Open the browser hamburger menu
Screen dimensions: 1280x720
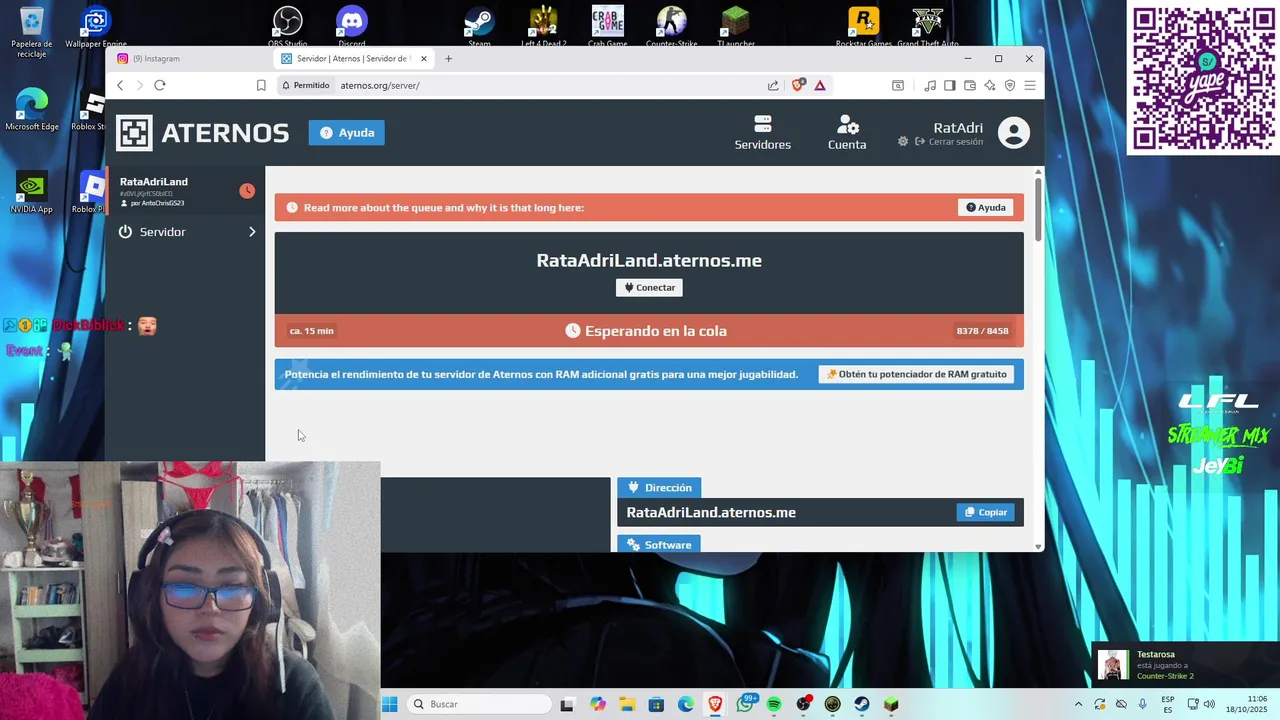coord(1030,85)
